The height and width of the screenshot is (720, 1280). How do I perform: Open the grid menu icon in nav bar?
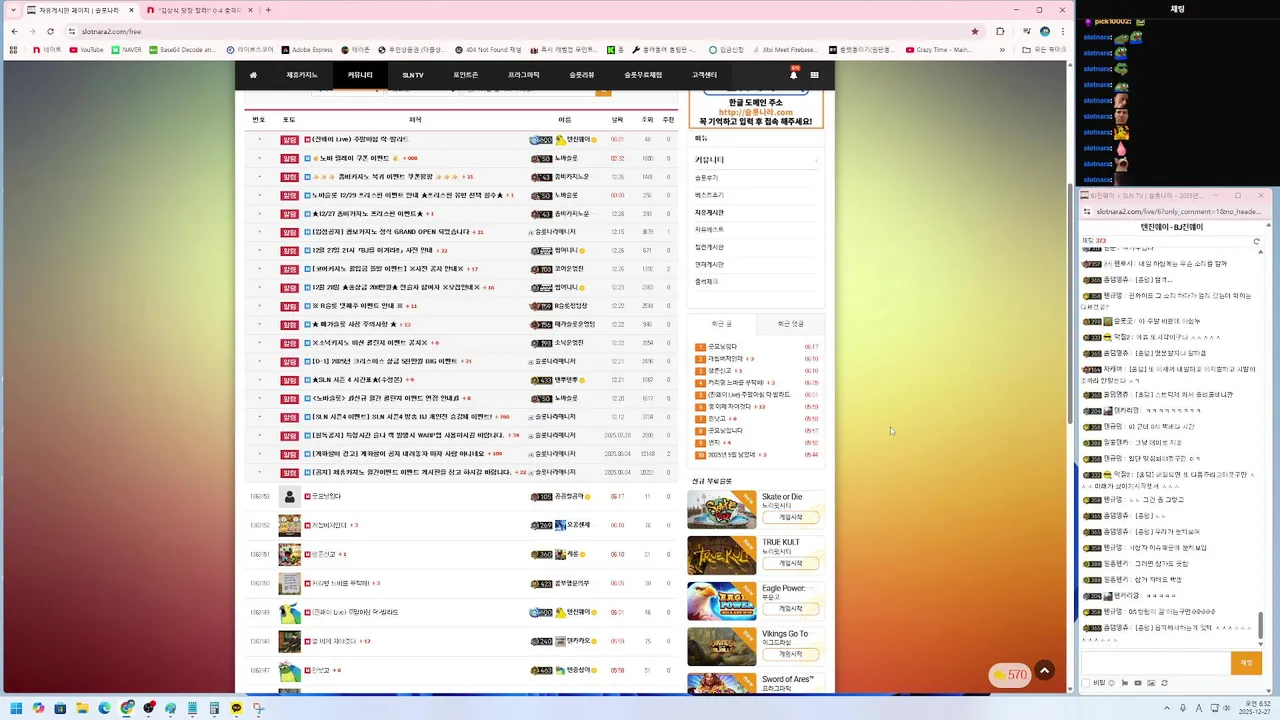(815, 75)
